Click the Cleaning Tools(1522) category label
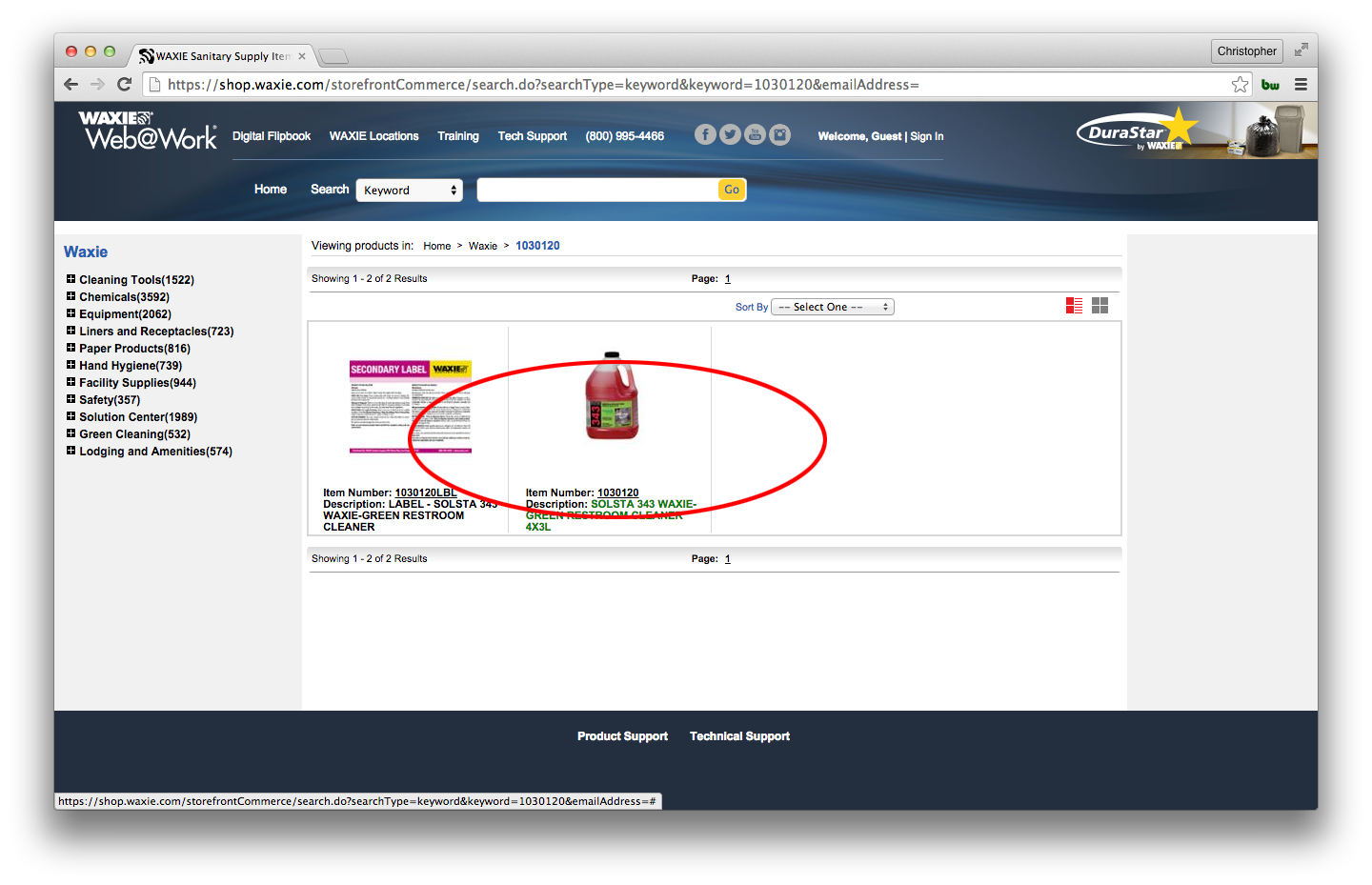 136,280
